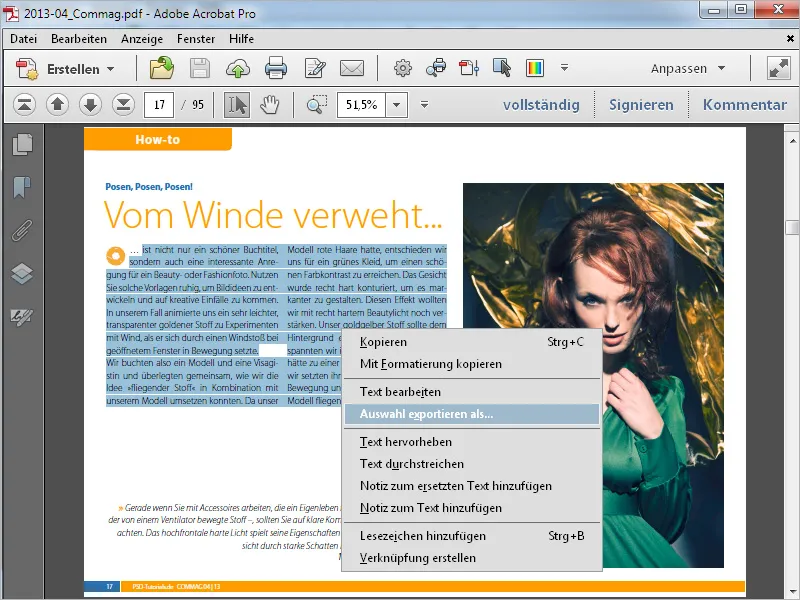The image size is (800, 600).
Task: Open the Bearbeiten menu
Action: 79,39
